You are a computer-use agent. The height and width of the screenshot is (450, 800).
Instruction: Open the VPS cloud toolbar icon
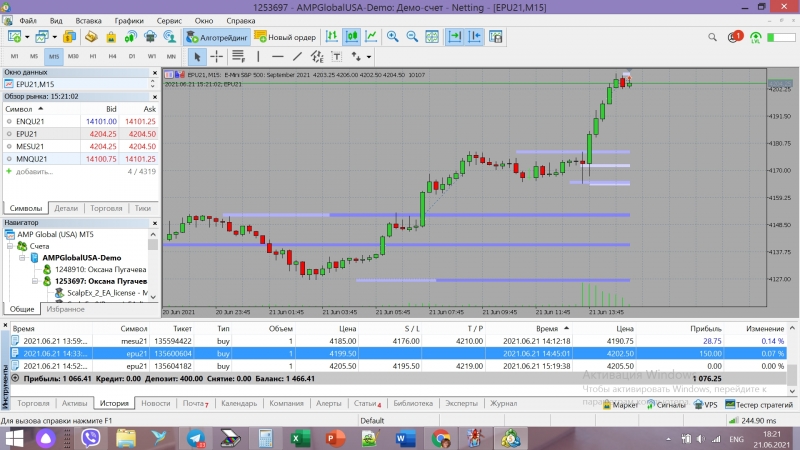click(x=150, y=37)
